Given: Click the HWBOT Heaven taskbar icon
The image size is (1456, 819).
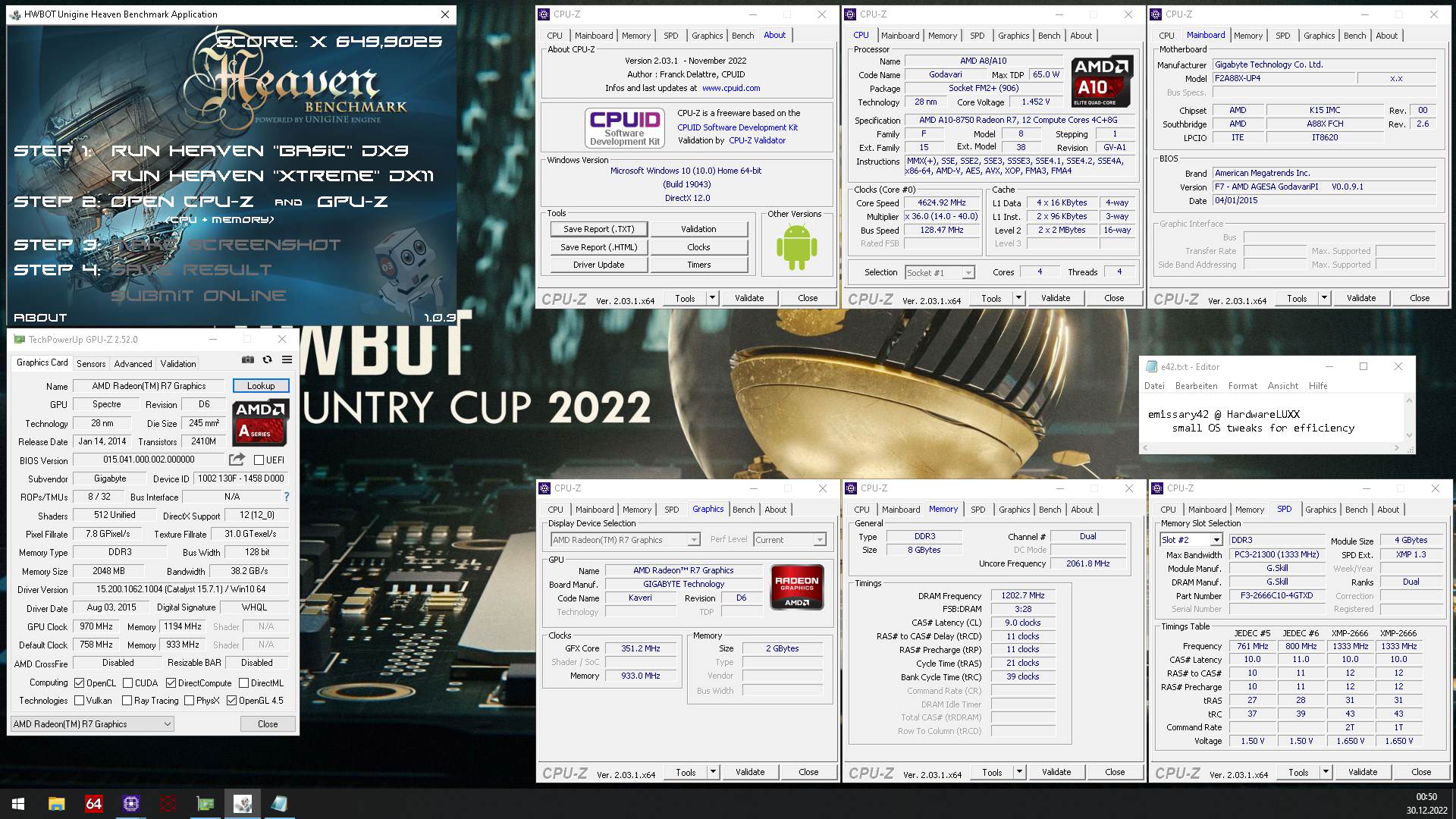Looking at the screenshot, I should click(243, 804).
